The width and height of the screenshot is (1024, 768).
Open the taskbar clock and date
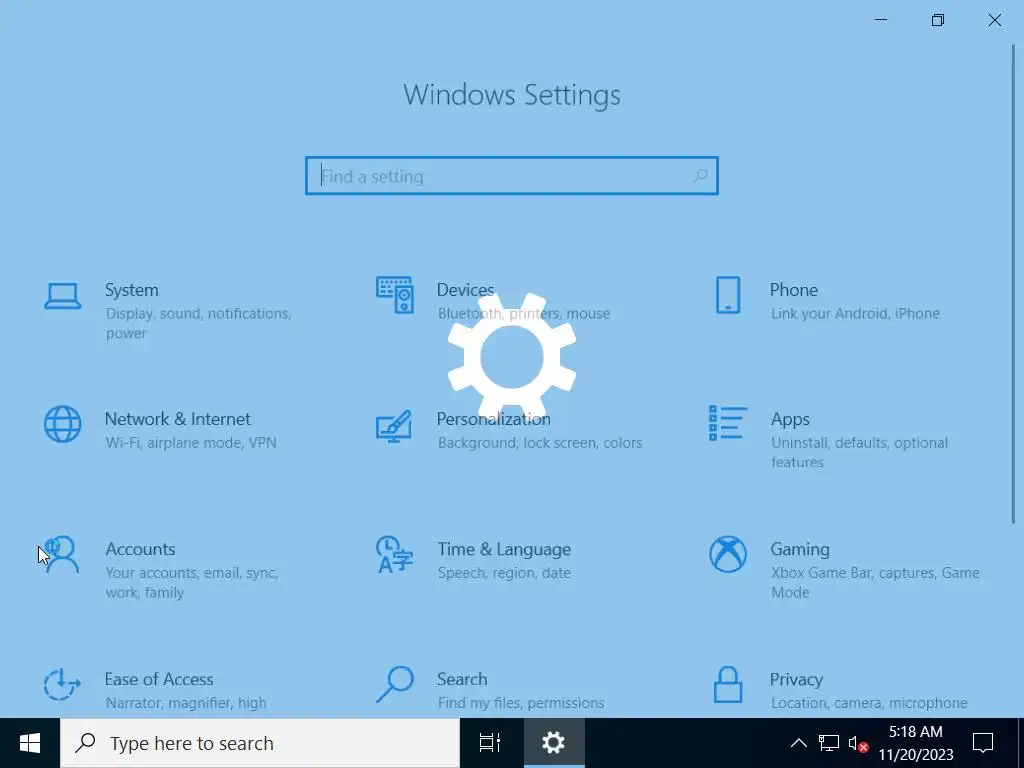coord(916,743)
